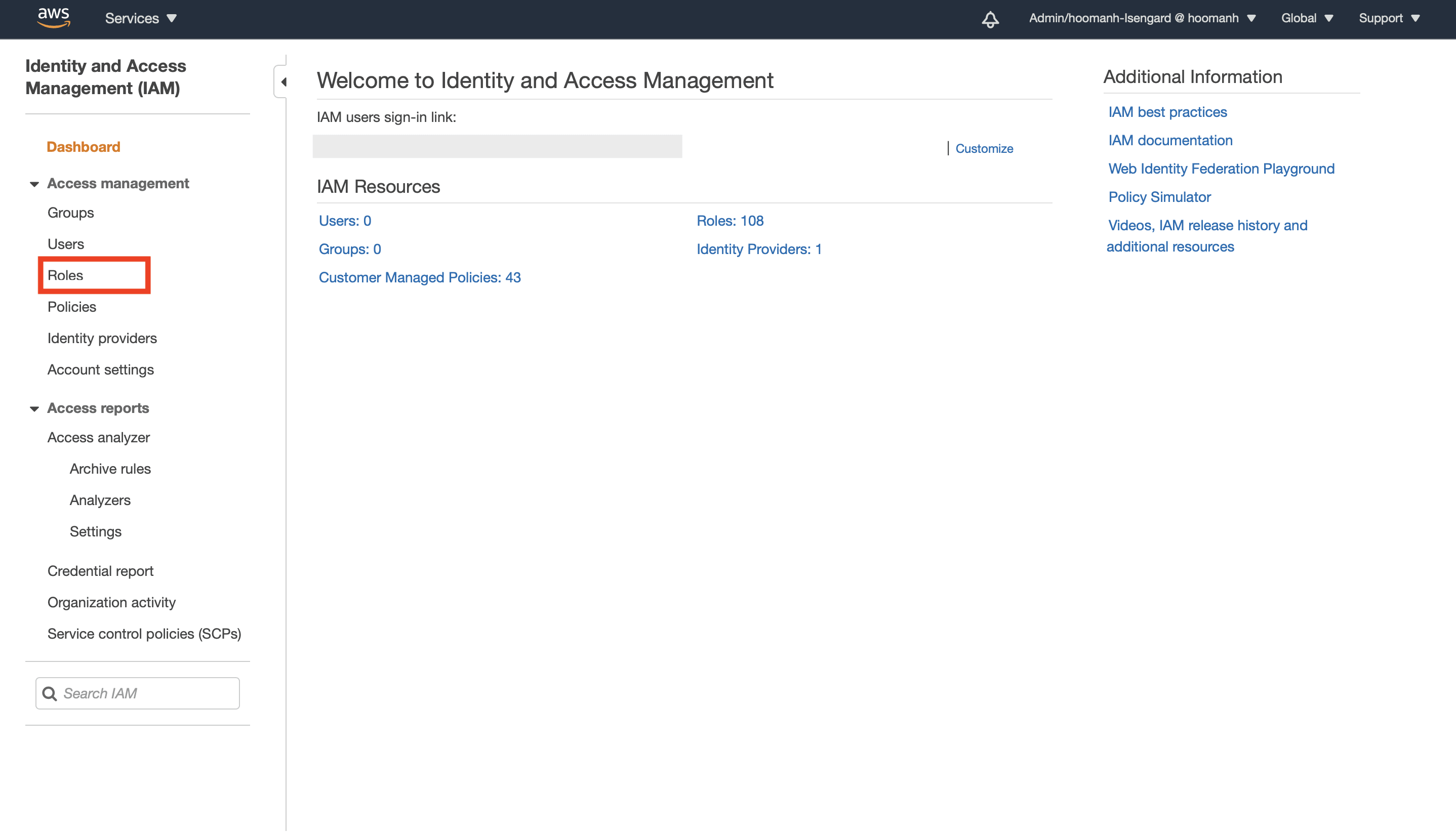The image size is (1456, 833).
Task: Open Organization activity in the sidebar
Action: 111,602
